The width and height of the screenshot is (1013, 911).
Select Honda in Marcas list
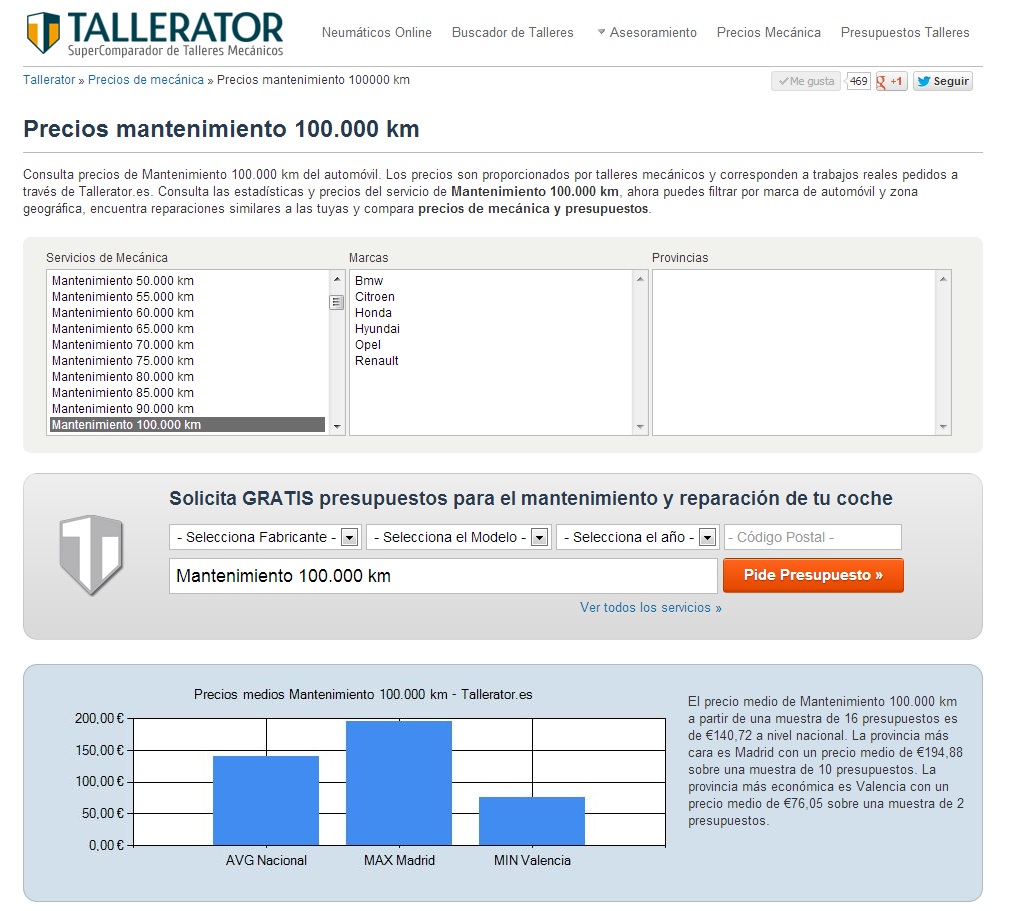(373, 313)
